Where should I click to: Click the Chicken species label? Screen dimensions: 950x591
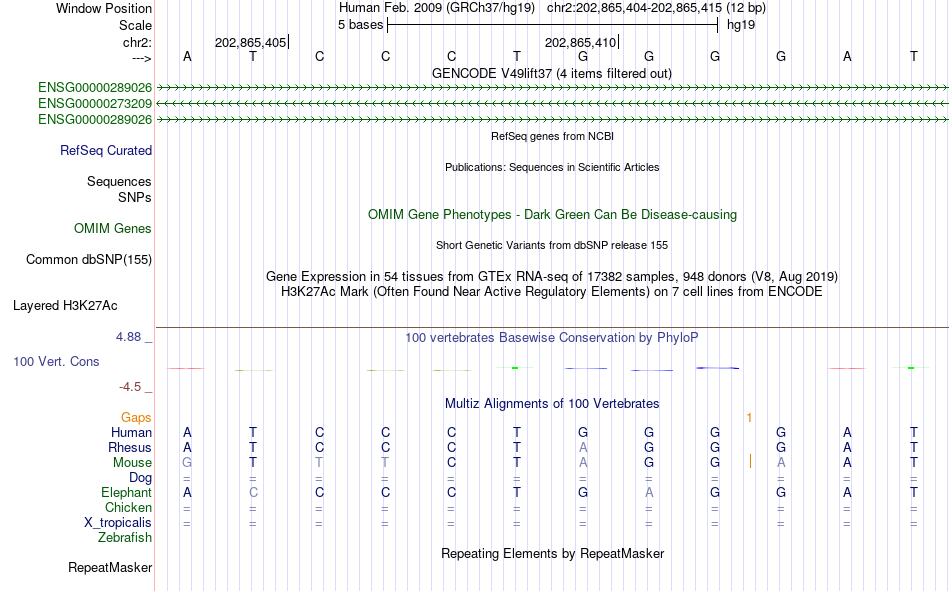click(x=128, y=507)
